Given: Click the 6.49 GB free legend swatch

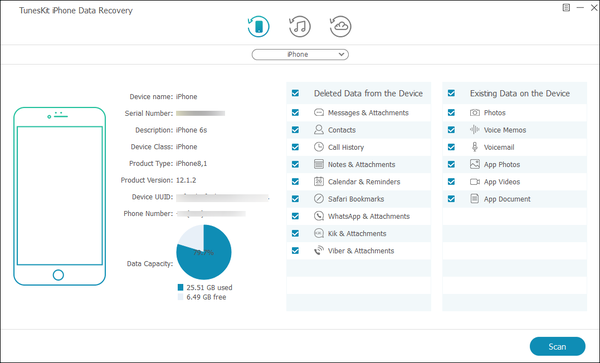Looking at the screenshot, I should [181, 297].
